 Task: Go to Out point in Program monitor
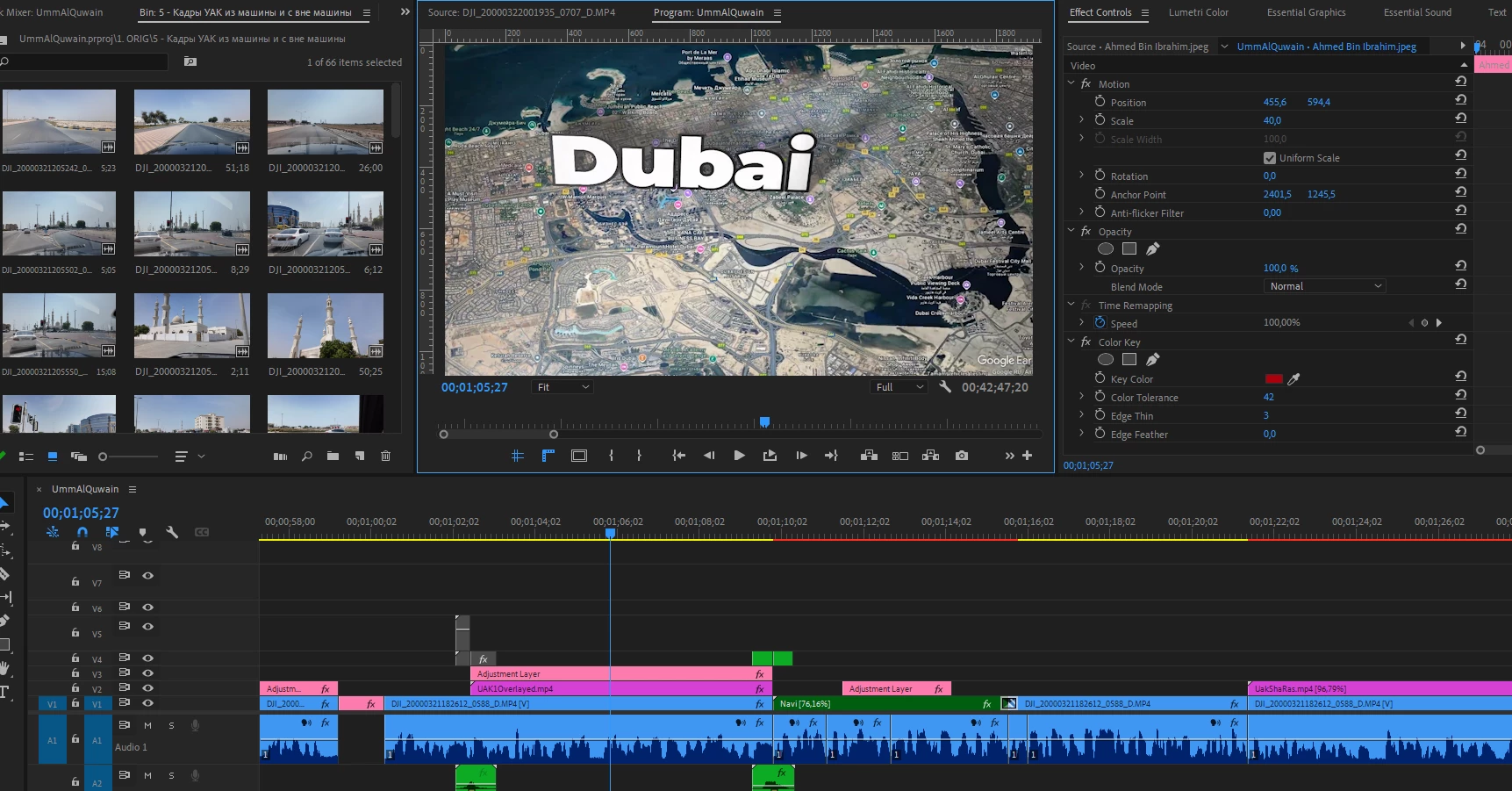pos(831,456)
